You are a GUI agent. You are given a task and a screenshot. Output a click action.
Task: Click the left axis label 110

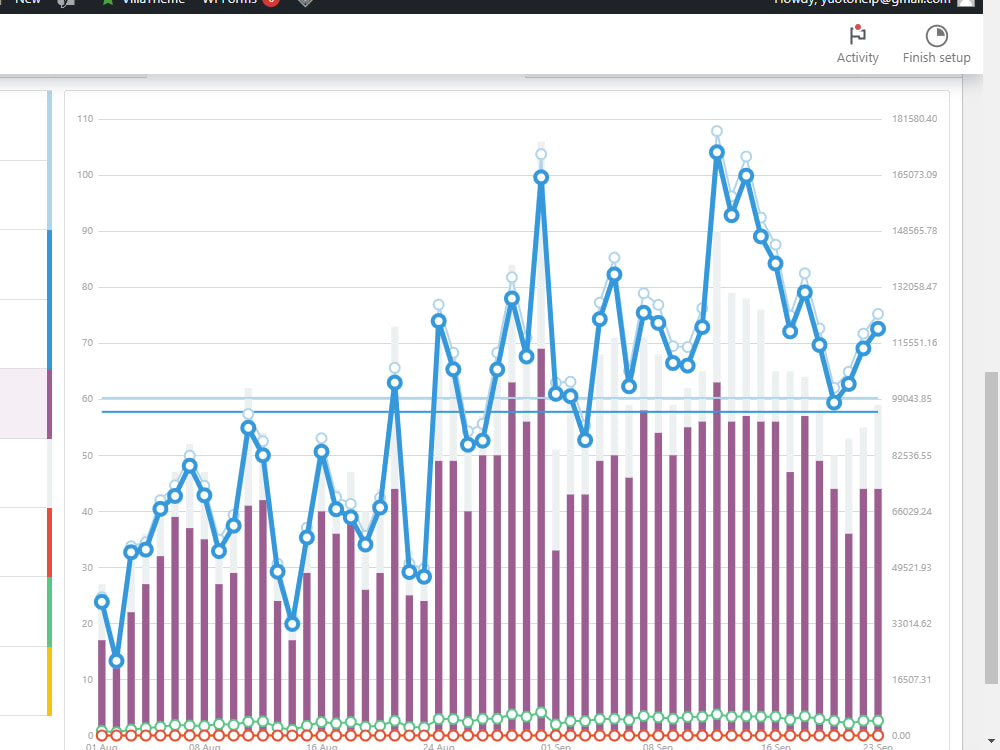[x=85, y=119]
